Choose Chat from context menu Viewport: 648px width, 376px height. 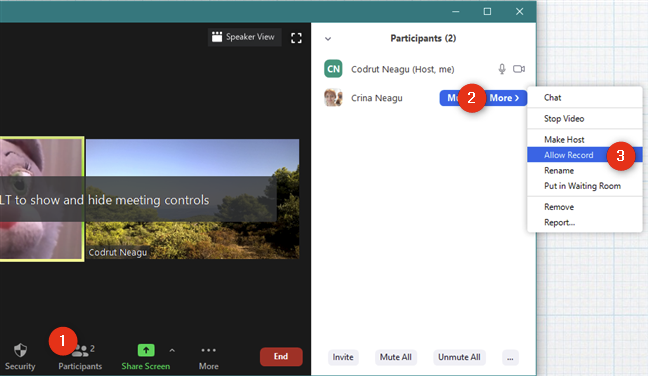(585, 98)
